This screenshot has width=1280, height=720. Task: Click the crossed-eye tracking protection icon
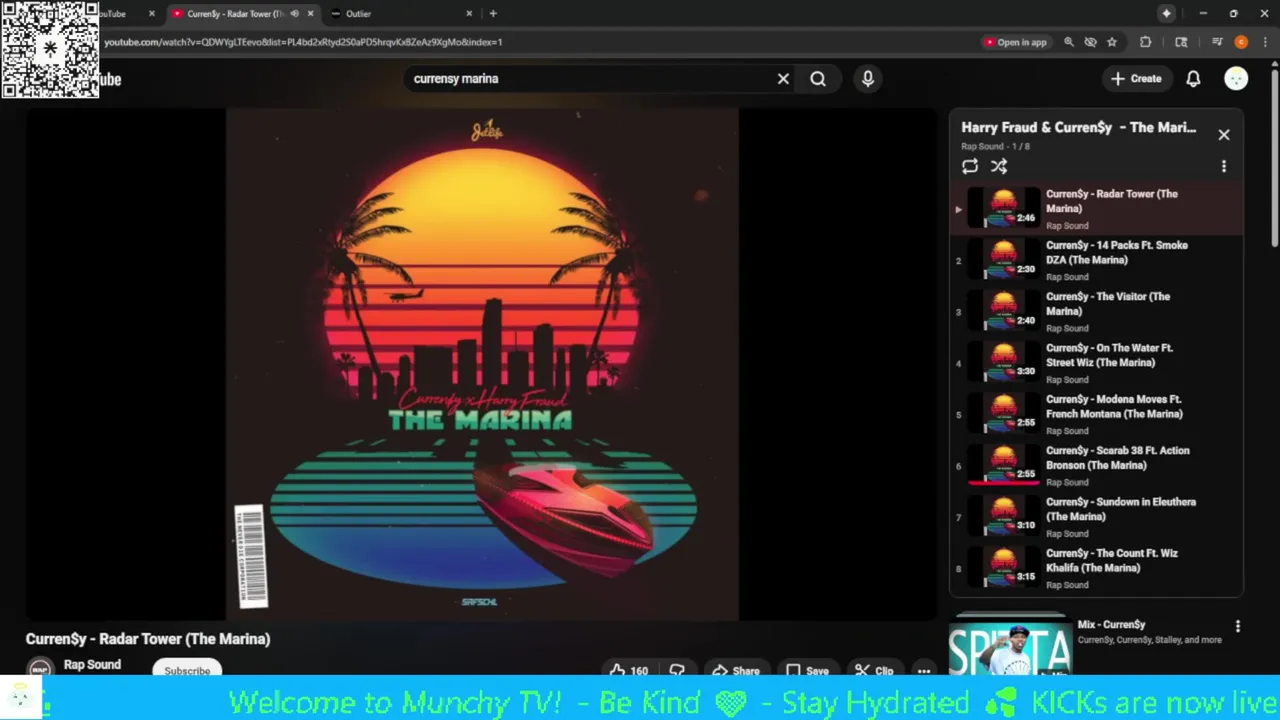tap(1090, 42)
